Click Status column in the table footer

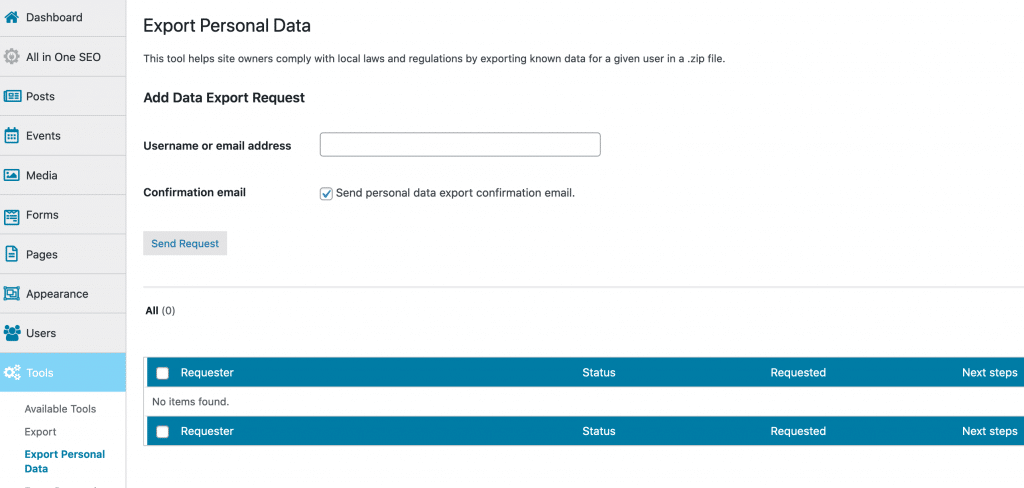(x=599, y=431)
